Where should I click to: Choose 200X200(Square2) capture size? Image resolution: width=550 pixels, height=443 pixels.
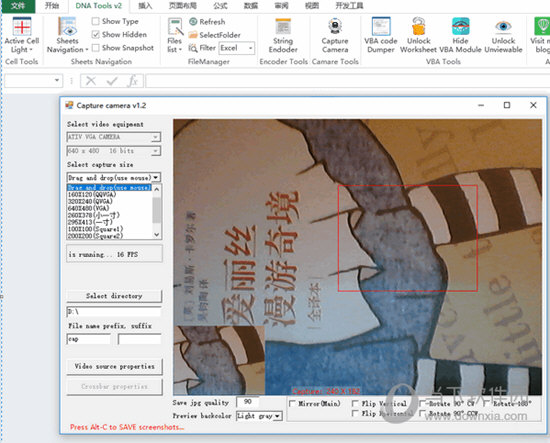point(109,236)
